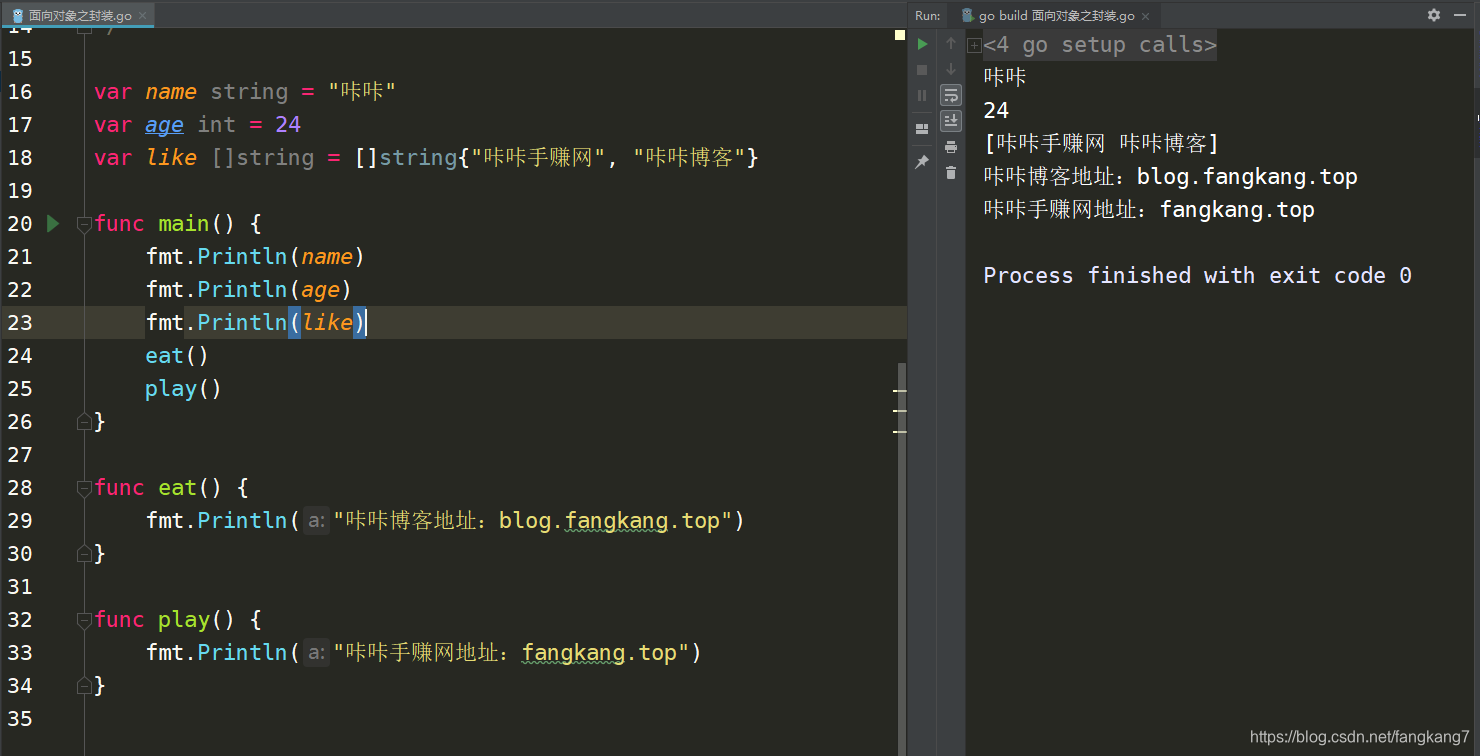Click the blog.fangkang.top console output line
1480x756 pixels.
click(x=1170, y=177)
